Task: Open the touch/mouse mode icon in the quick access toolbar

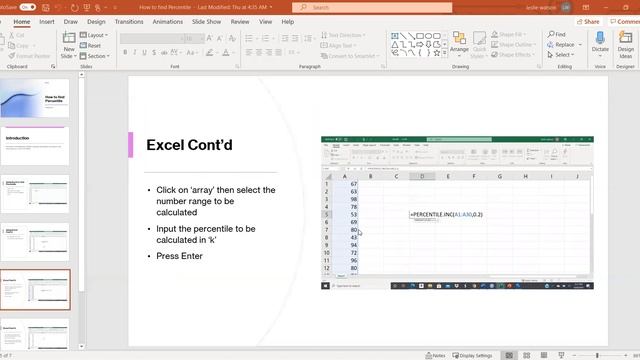Action: (x=98, y=7)
